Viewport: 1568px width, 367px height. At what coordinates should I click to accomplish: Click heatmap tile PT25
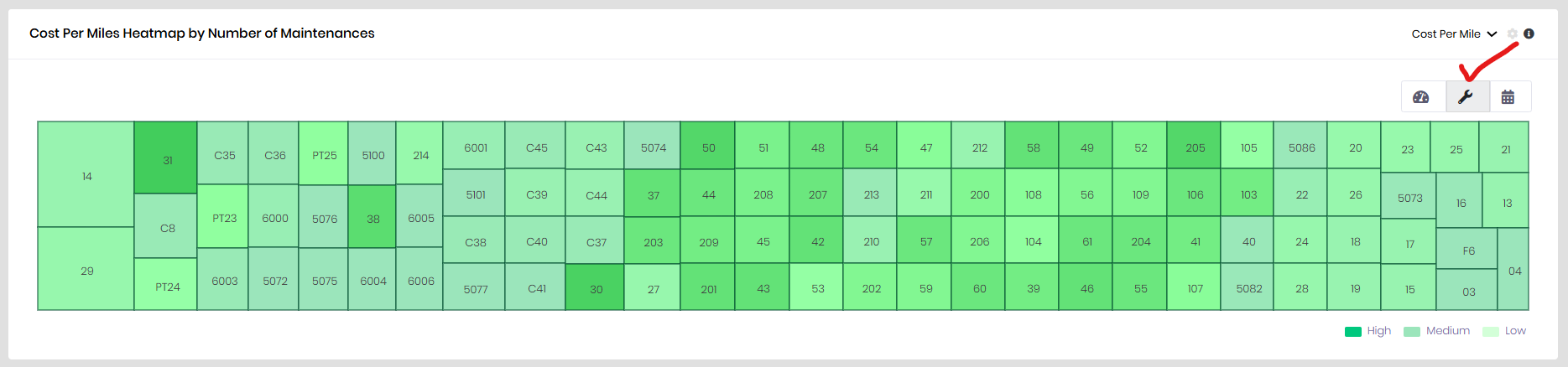pos(324,154)
